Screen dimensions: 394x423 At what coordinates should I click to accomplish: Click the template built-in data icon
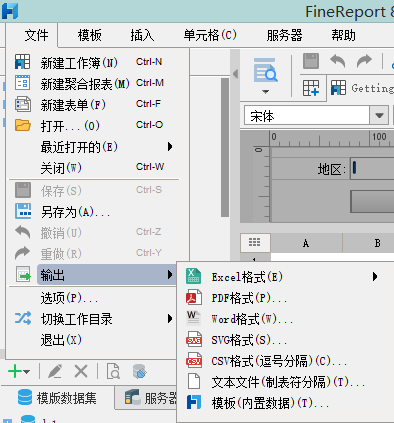coord(194,402)
